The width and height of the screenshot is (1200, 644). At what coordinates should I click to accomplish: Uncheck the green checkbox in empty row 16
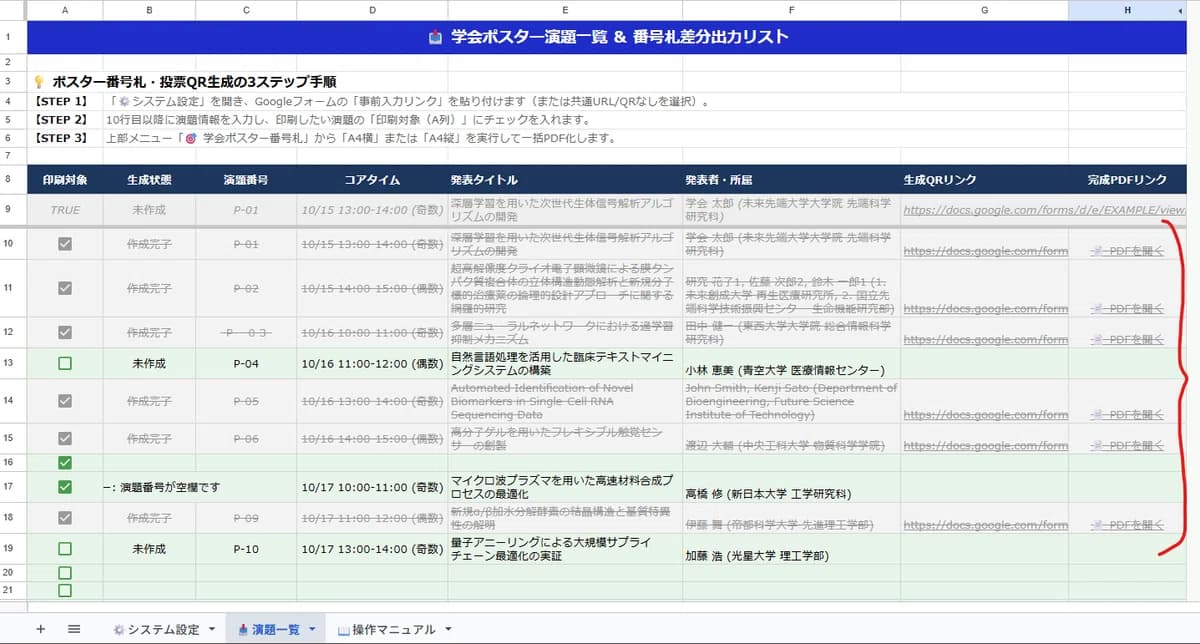(x=65, y=463)
